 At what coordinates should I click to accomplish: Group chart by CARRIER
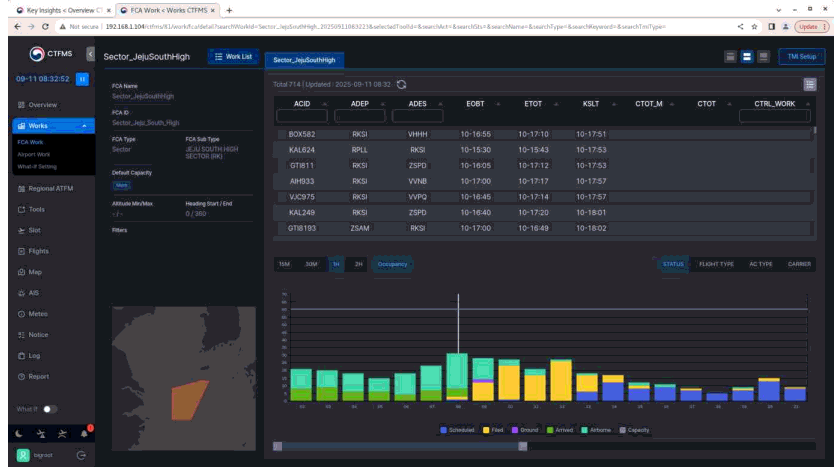point(799,264)
